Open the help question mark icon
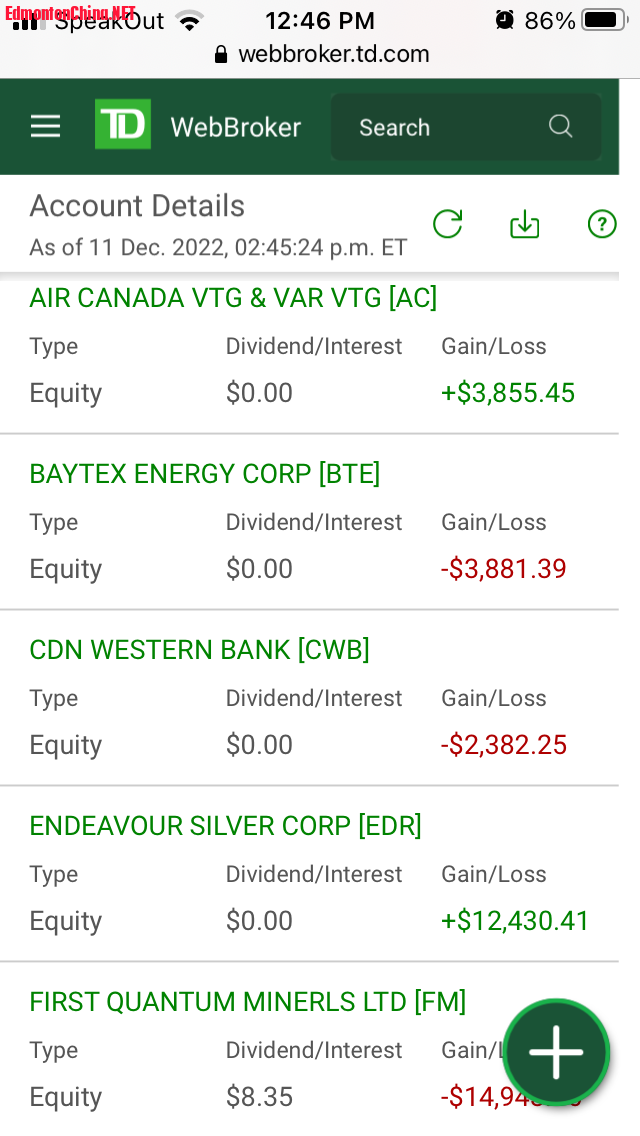Viewport: 640px width, 1136px height. pyautogui.click(x=601, y=225)
